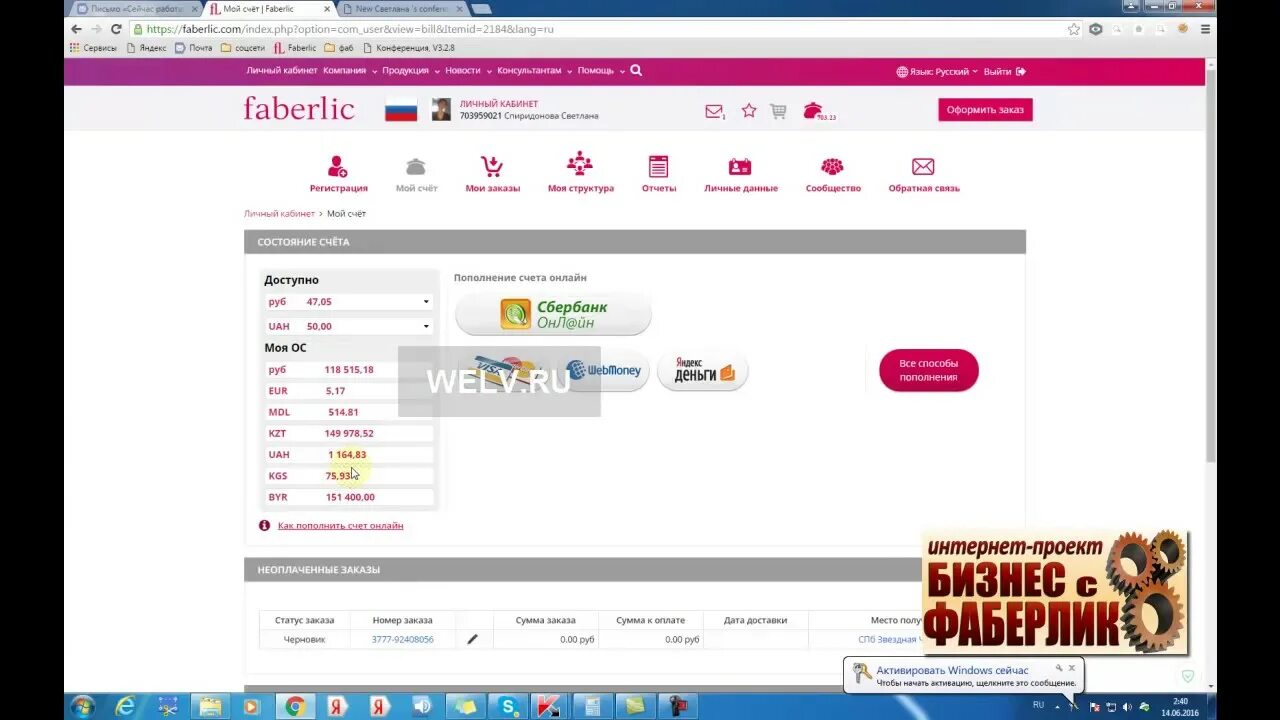
Task: Open the Конференция, V3.2.8 bookmark
Action: click(409, 48)
